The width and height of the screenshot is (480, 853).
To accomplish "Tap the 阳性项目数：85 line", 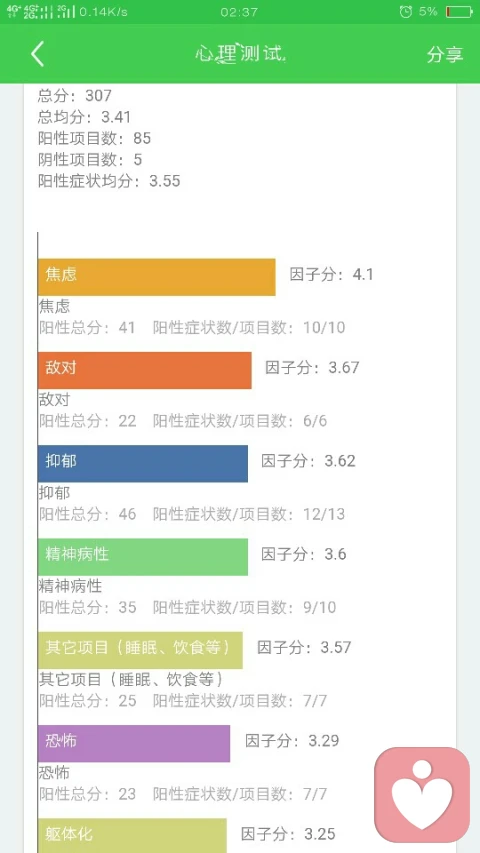I will click(x=94, y=138).
